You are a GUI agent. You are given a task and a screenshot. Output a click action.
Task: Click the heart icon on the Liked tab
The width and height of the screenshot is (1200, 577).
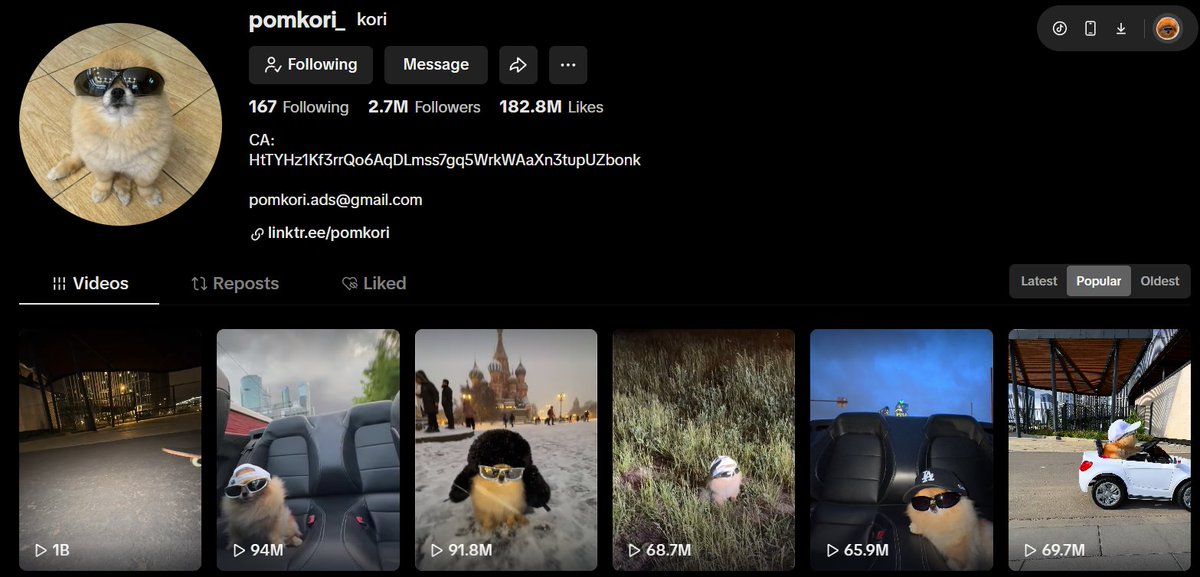point(350,283)
